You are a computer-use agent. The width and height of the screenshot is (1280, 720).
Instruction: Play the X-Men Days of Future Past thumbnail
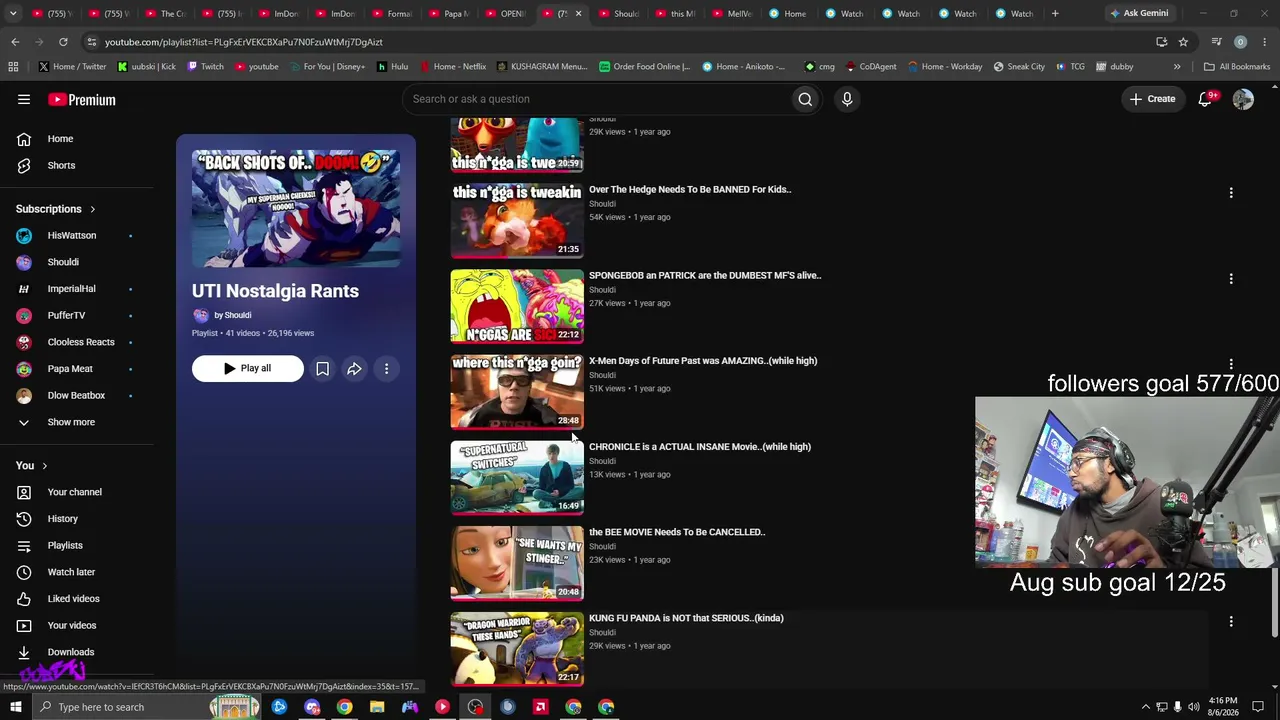tap(517, 392)
